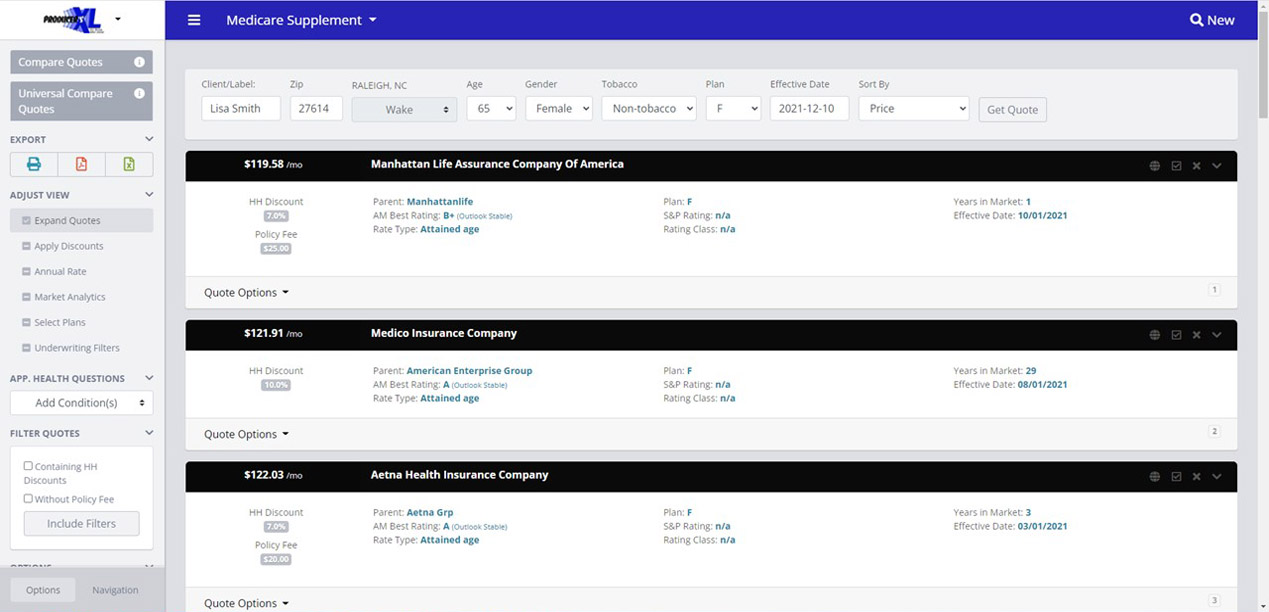
Task: Open Manhattanlife parent company link
Action: tap(440, 202)
